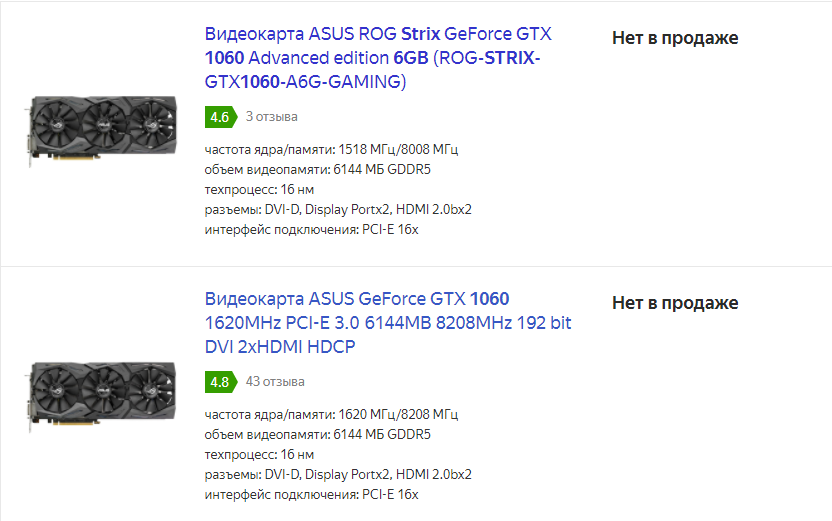Image resolution: width=832 pixels, height=521 pixels.
Task: Click Нет в продаже beside the 1620MHz card
Action: tap(675, 302)
